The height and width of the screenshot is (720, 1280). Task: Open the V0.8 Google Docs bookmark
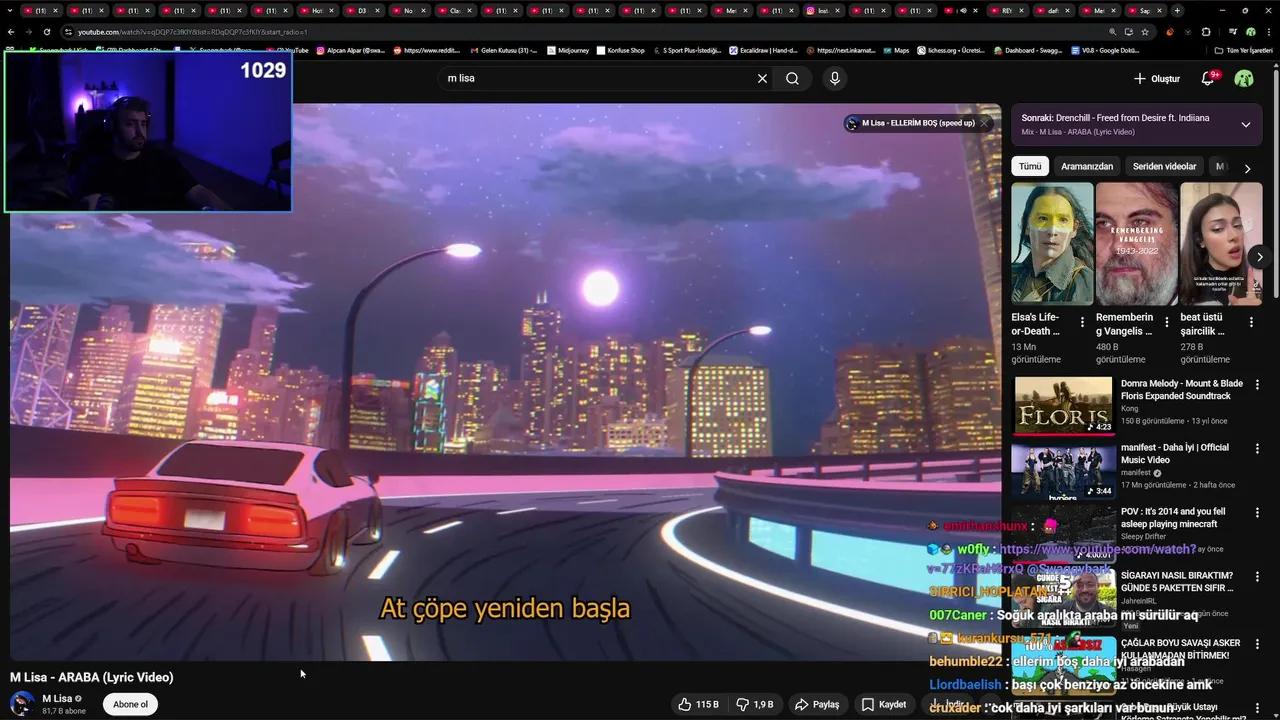(x=1105, y=50)
